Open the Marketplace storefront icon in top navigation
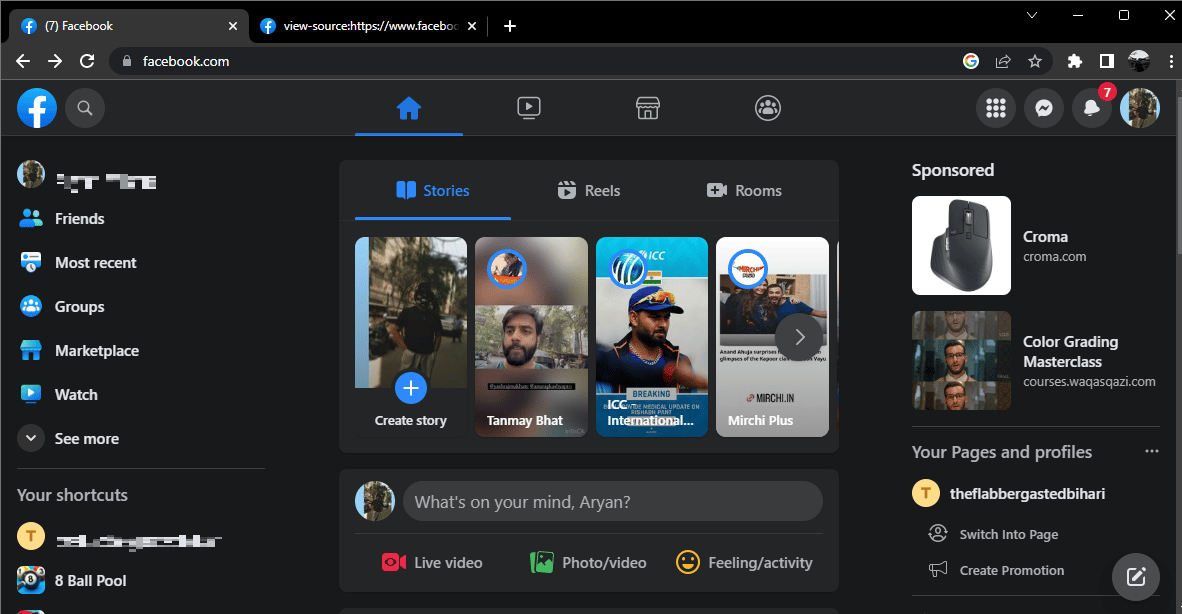1182x614 pixels. point(648,108)
